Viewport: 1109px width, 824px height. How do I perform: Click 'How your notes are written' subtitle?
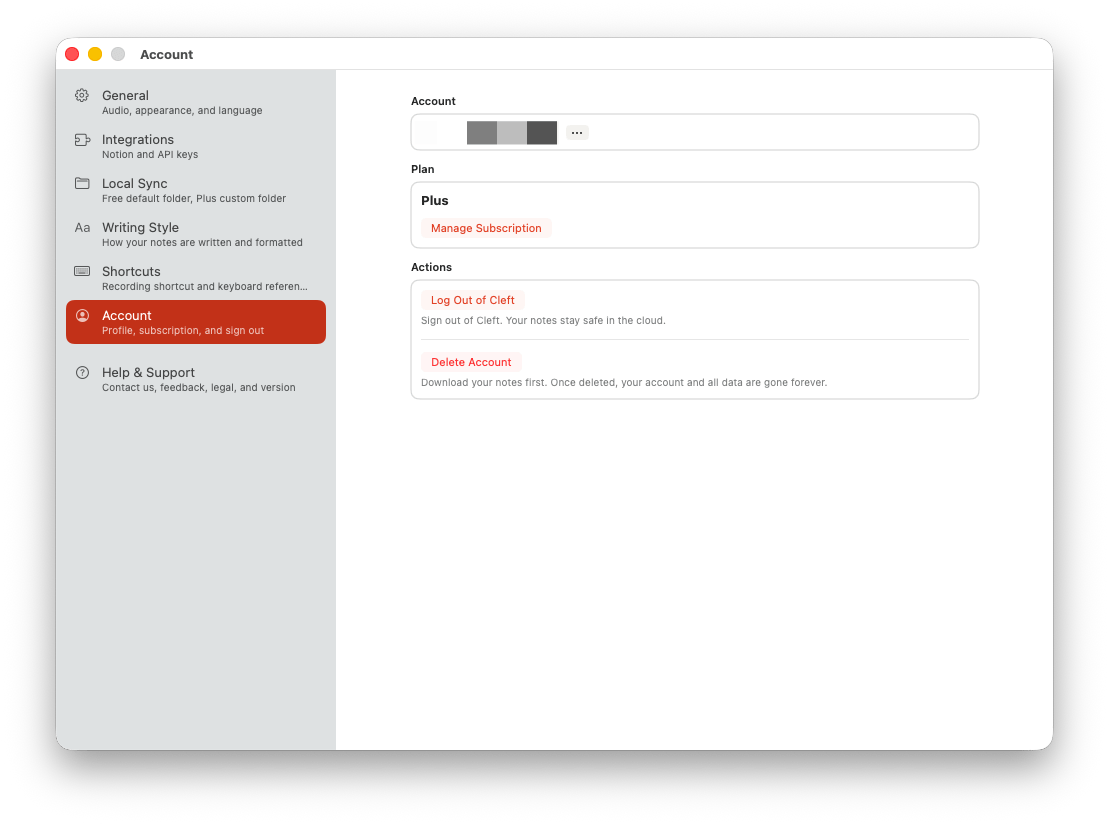coord(202,243)
